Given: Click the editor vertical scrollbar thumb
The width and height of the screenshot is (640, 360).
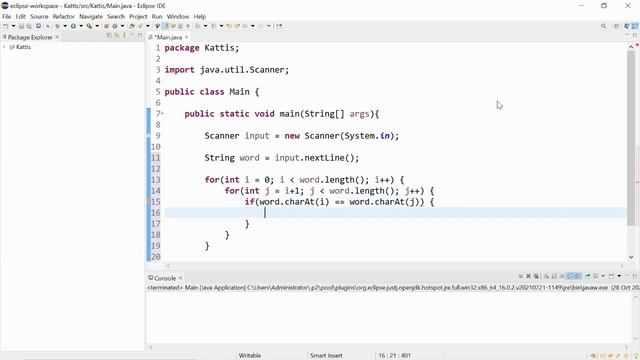Looking at the screenshot, I should (631, 138).
